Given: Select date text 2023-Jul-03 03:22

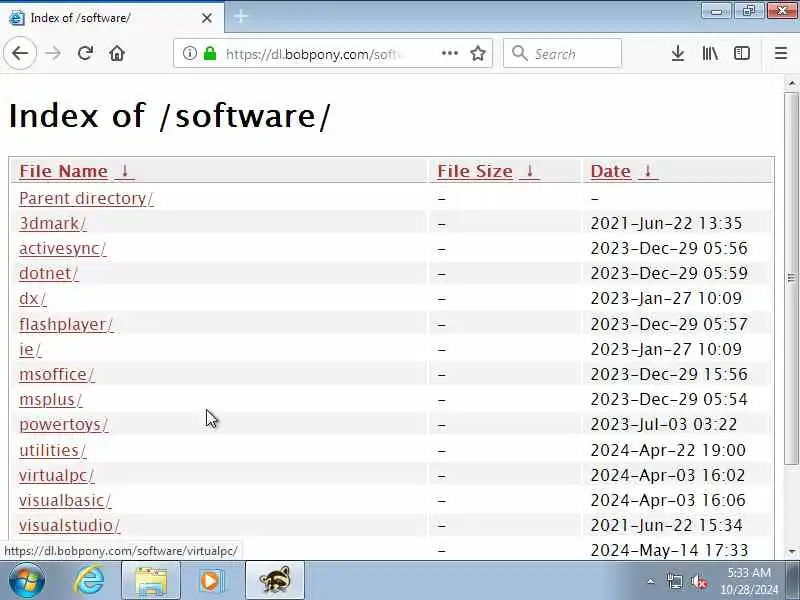Looking at the screenshot, I should (x=664, y=424).
